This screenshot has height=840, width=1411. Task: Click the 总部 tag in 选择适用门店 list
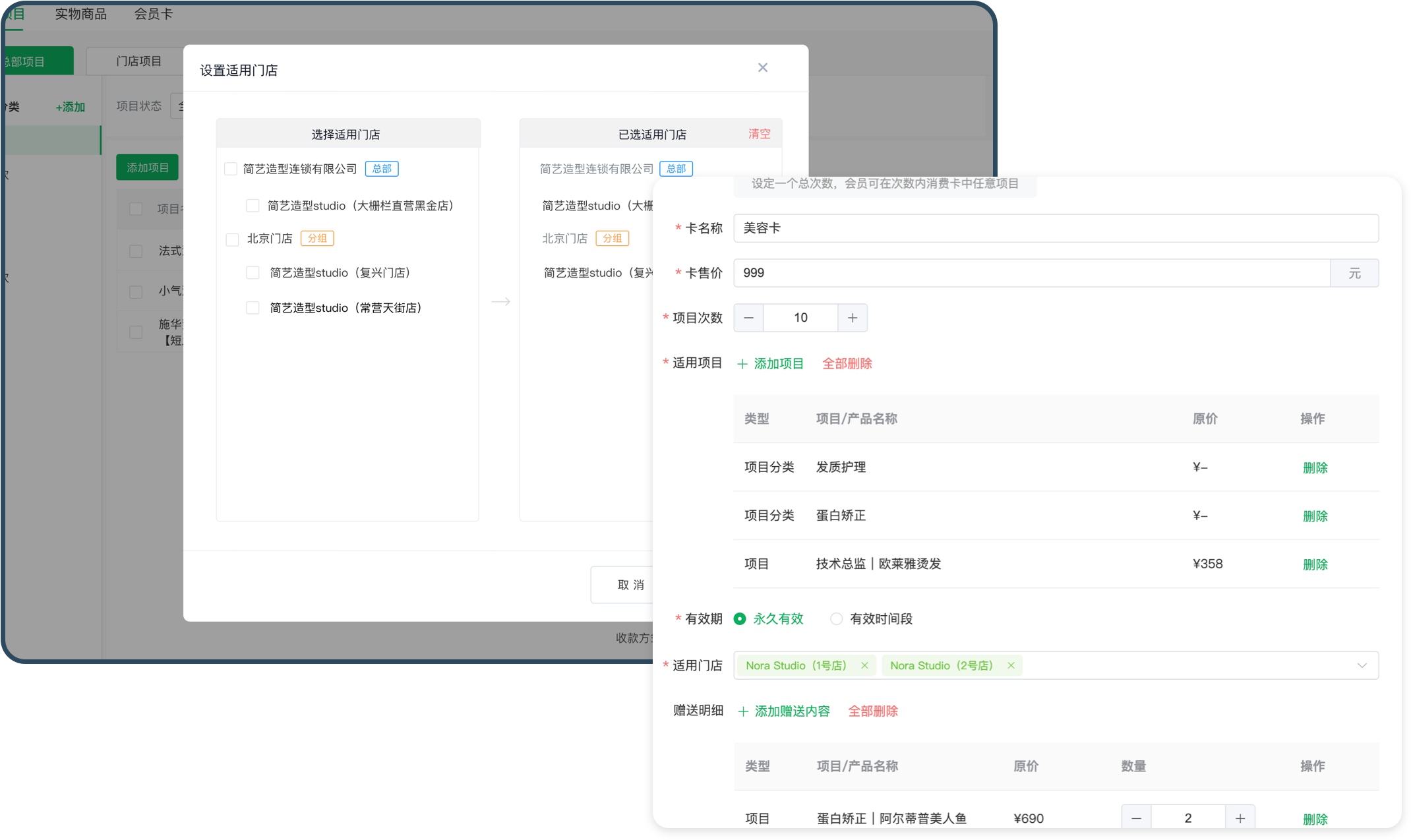(x=382, y=169)
